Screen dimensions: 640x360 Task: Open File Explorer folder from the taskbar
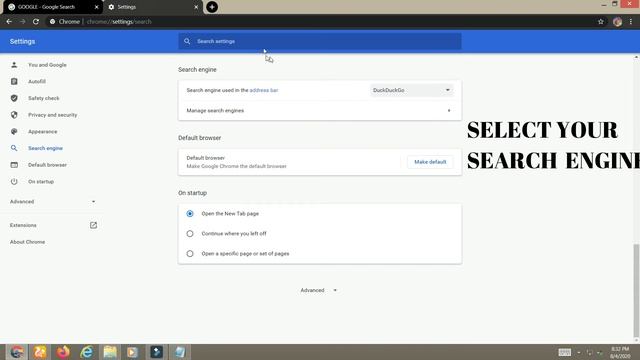tap(110, 352)
